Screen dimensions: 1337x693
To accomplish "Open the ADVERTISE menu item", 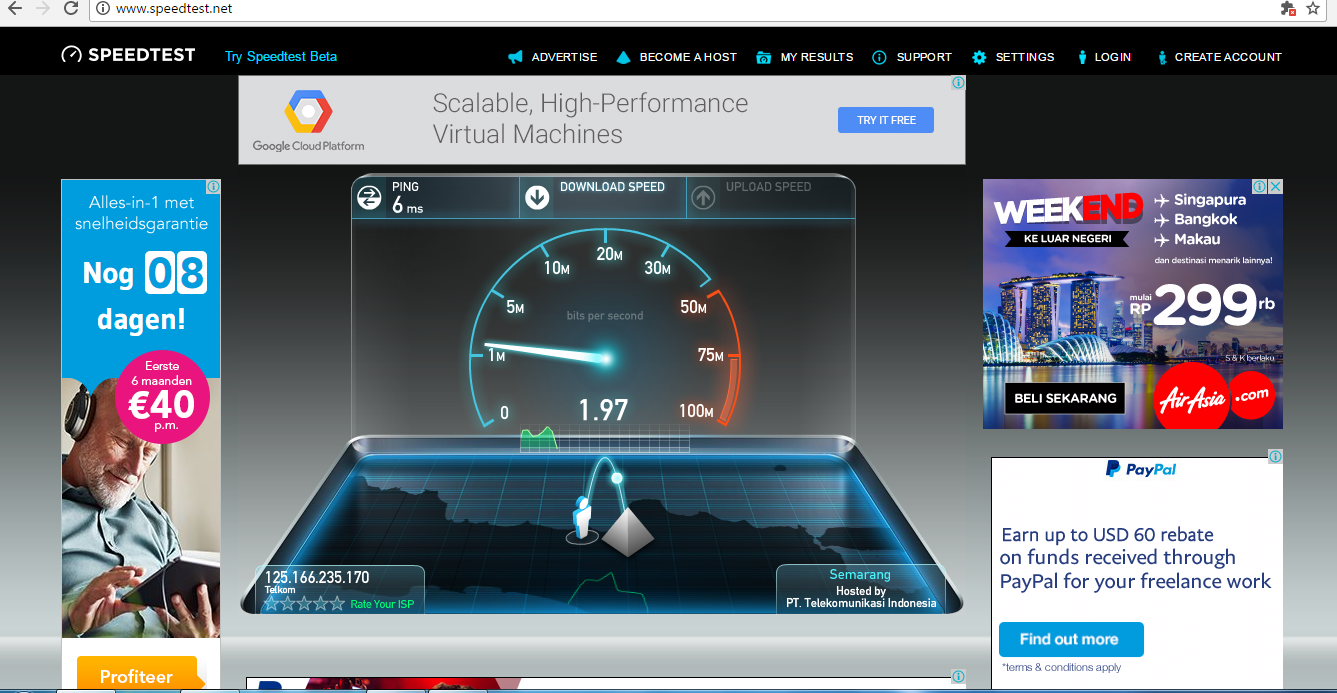I will point(564,57).
